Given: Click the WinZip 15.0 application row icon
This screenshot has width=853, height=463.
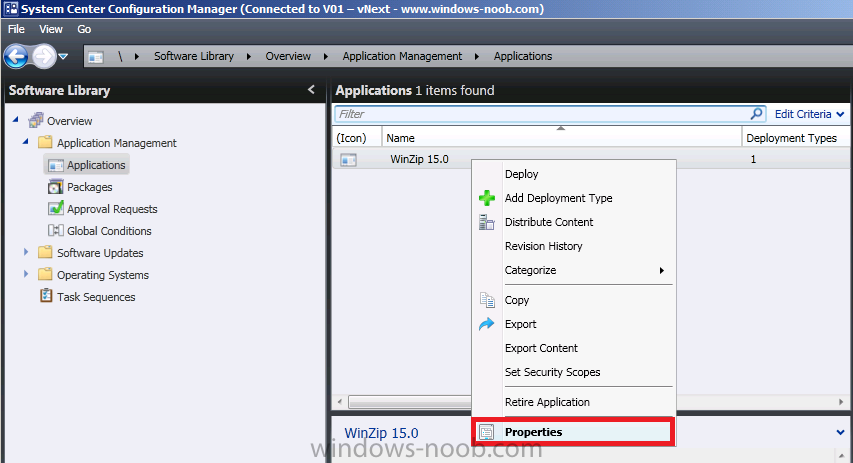Looking at the screenshot, I should 348,160.
